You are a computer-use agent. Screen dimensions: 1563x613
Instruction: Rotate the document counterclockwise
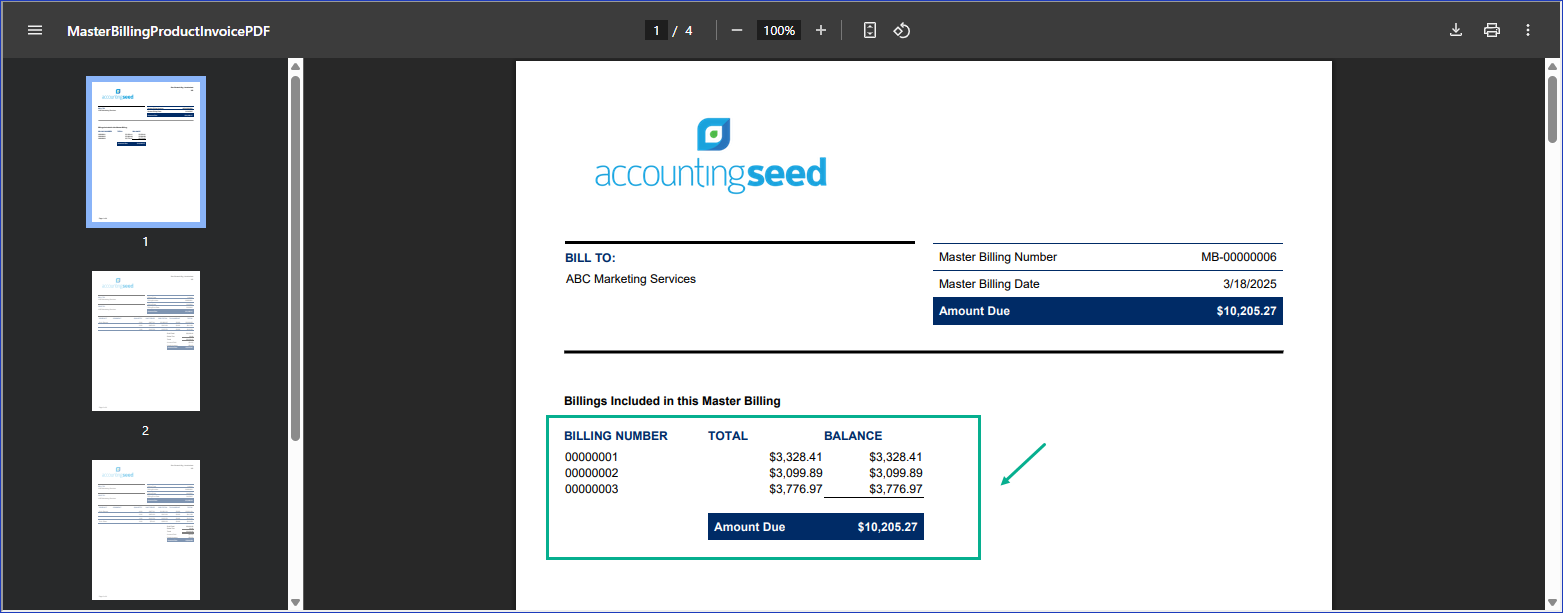coord(901,30)
